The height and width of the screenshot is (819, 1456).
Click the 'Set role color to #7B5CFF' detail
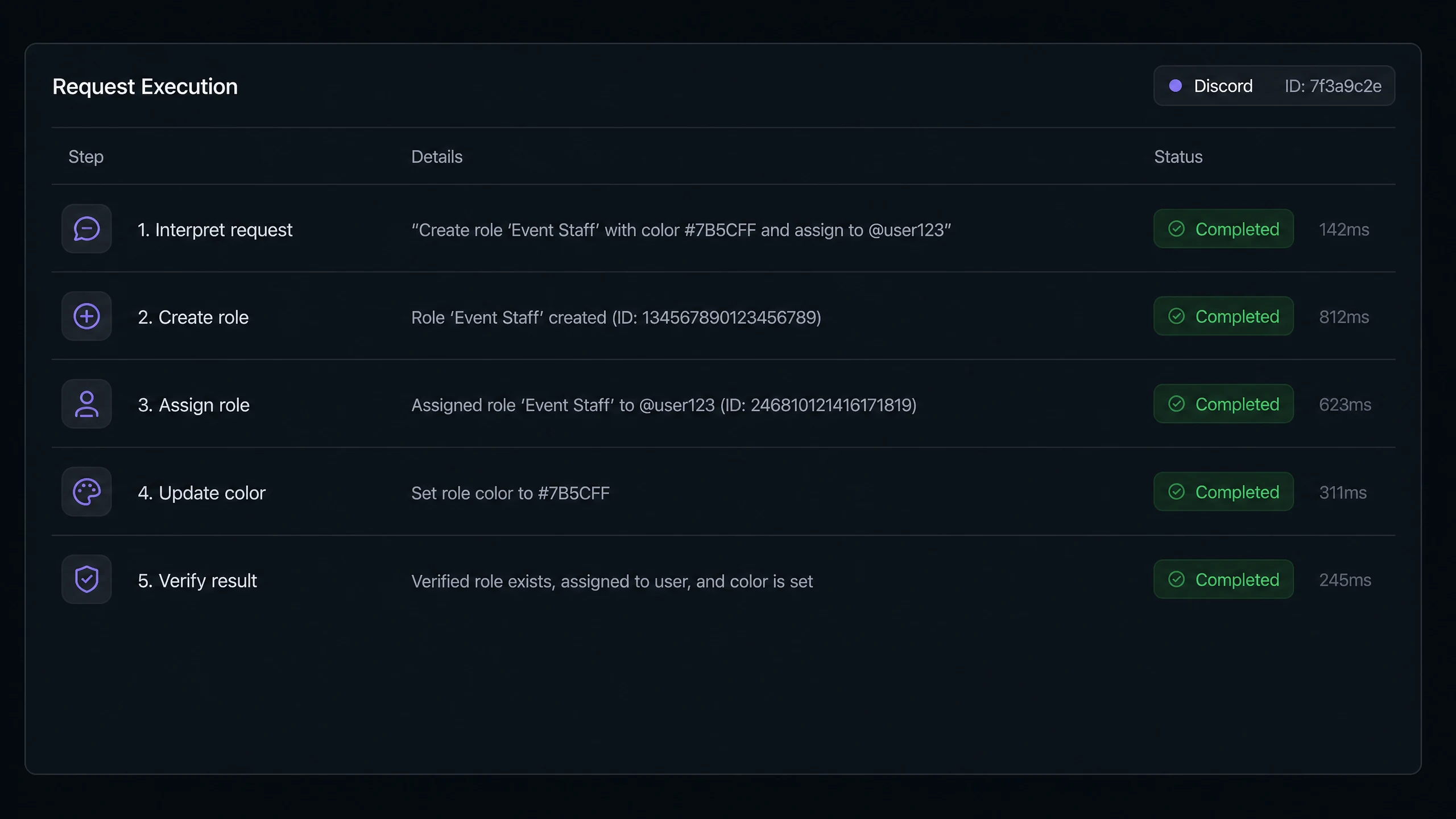click(x=510, y=493)
